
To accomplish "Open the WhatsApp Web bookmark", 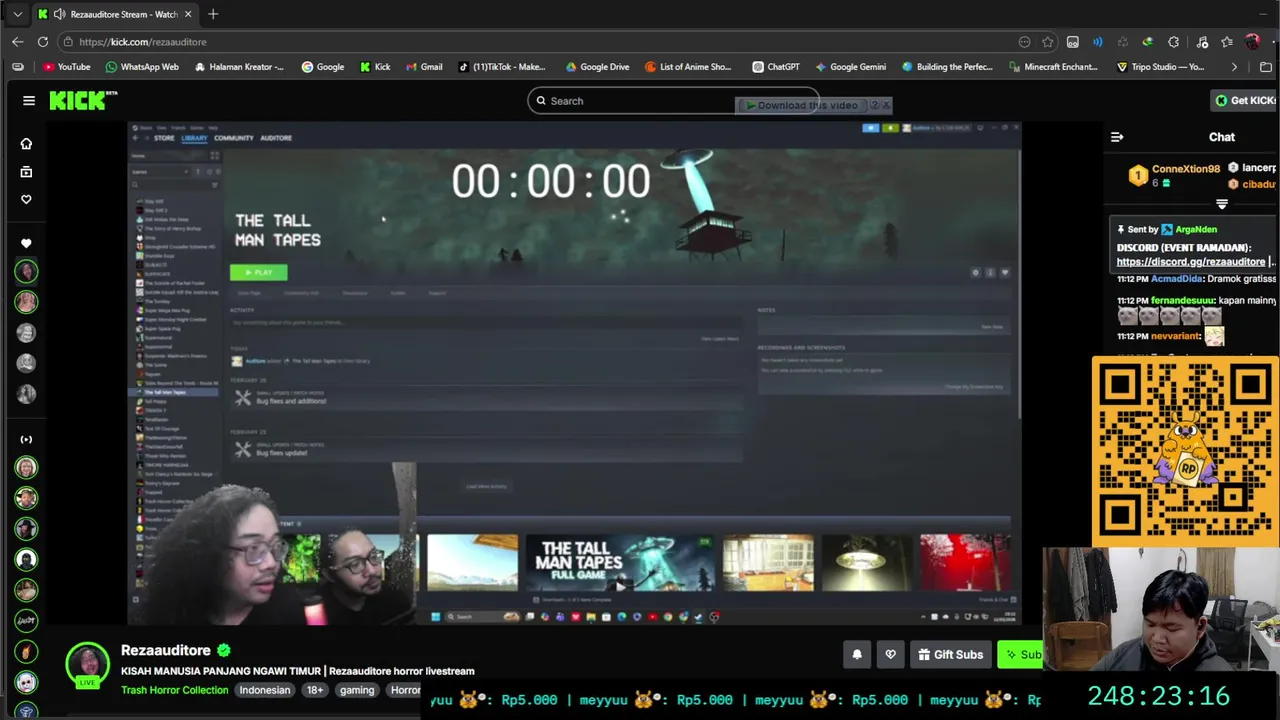I will tap(142, 67).
